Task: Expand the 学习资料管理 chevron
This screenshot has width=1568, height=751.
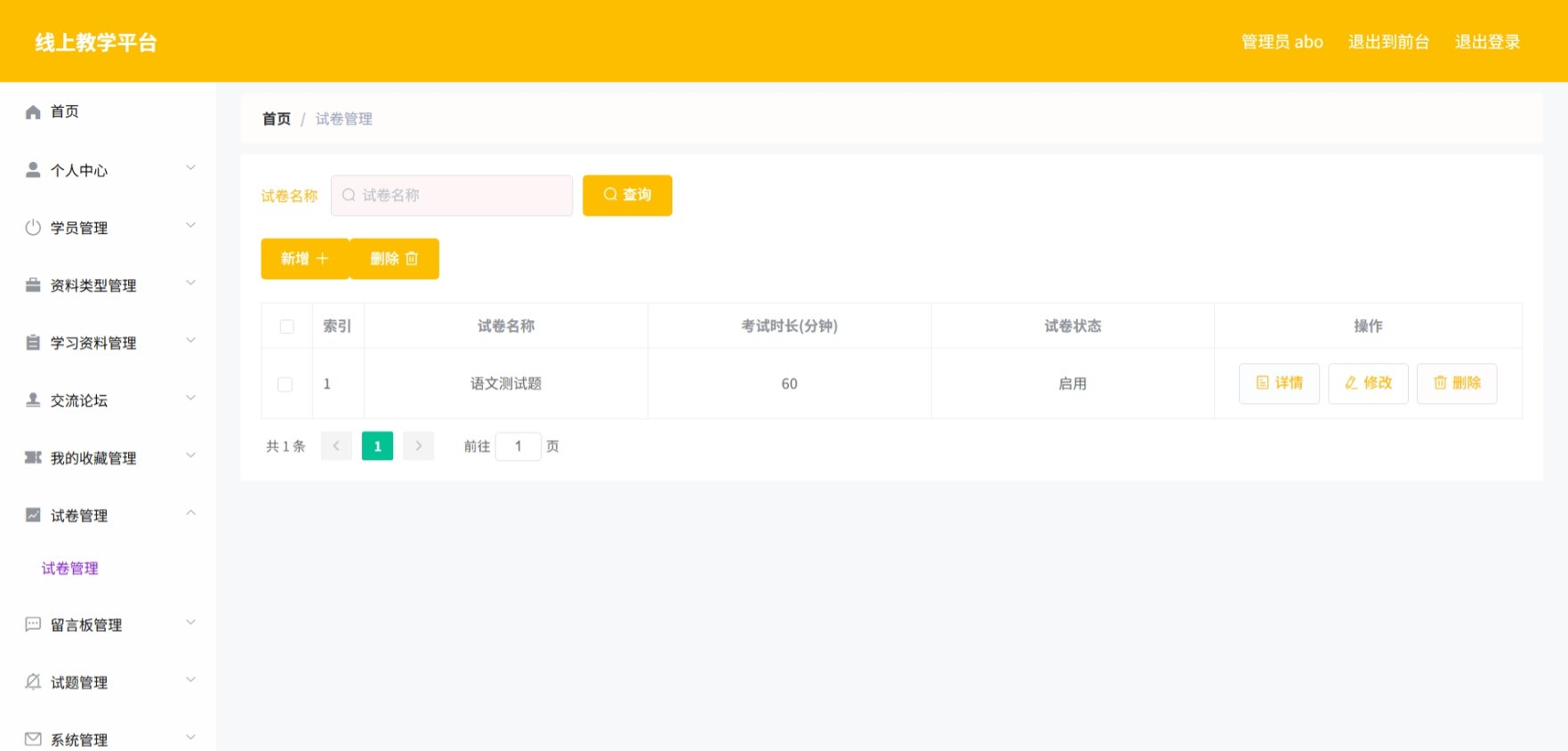Action: [x=190, y=340]
